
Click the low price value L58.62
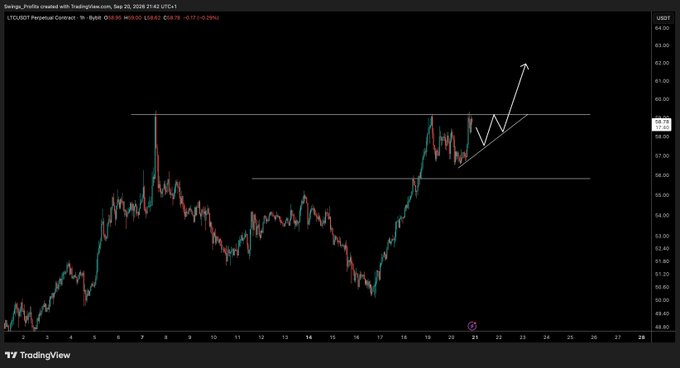tap(152, 18)
